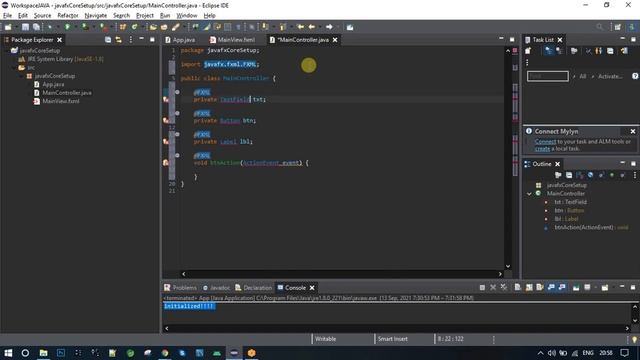This screenshot has height=360, width=640.
Task: Switch to the Javadoc tab
Action: pos(216,288)
